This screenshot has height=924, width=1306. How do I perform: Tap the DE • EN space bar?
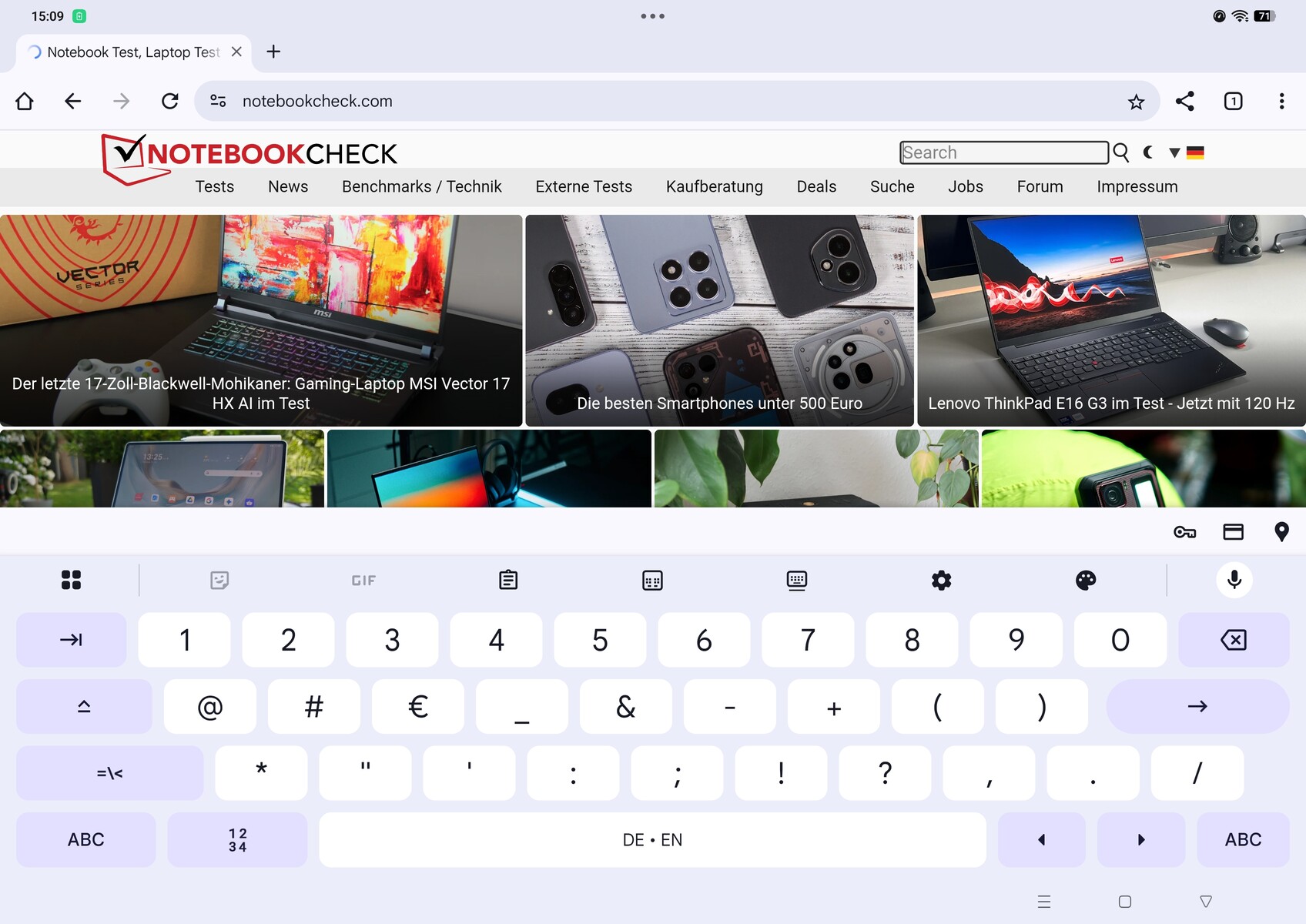pos(652,839)
